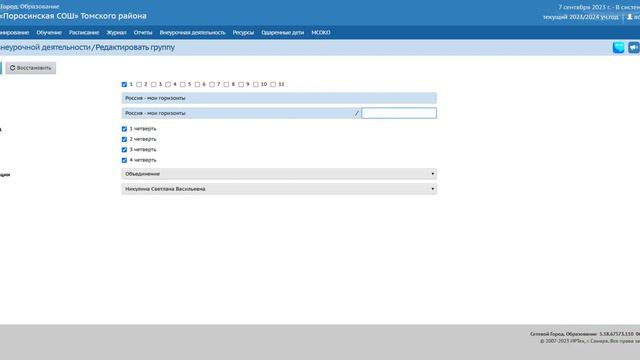Check the grade 5 checkbox

click(x=182, y=84)
